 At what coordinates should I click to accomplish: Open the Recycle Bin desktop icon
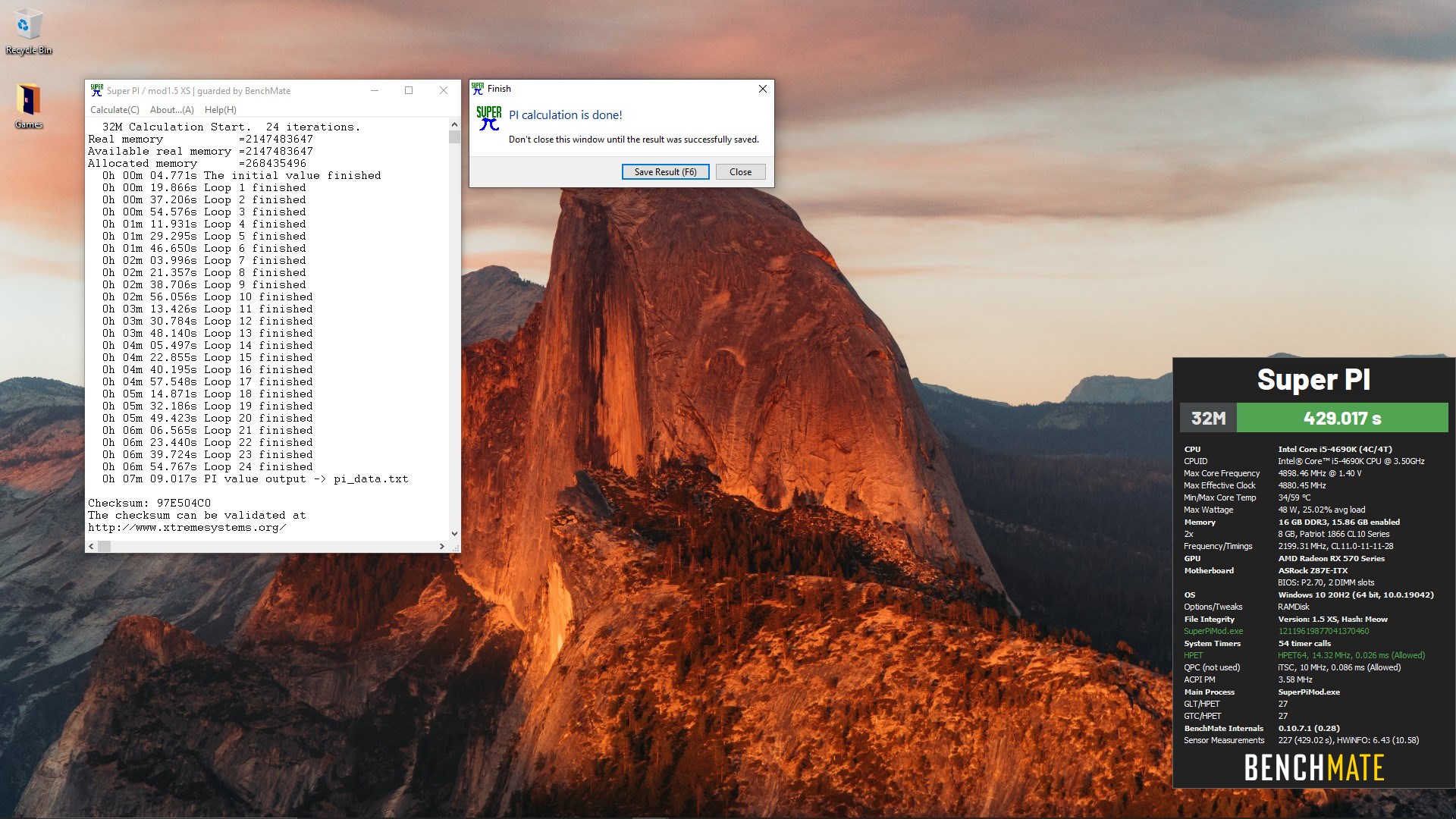coord(28,32)
